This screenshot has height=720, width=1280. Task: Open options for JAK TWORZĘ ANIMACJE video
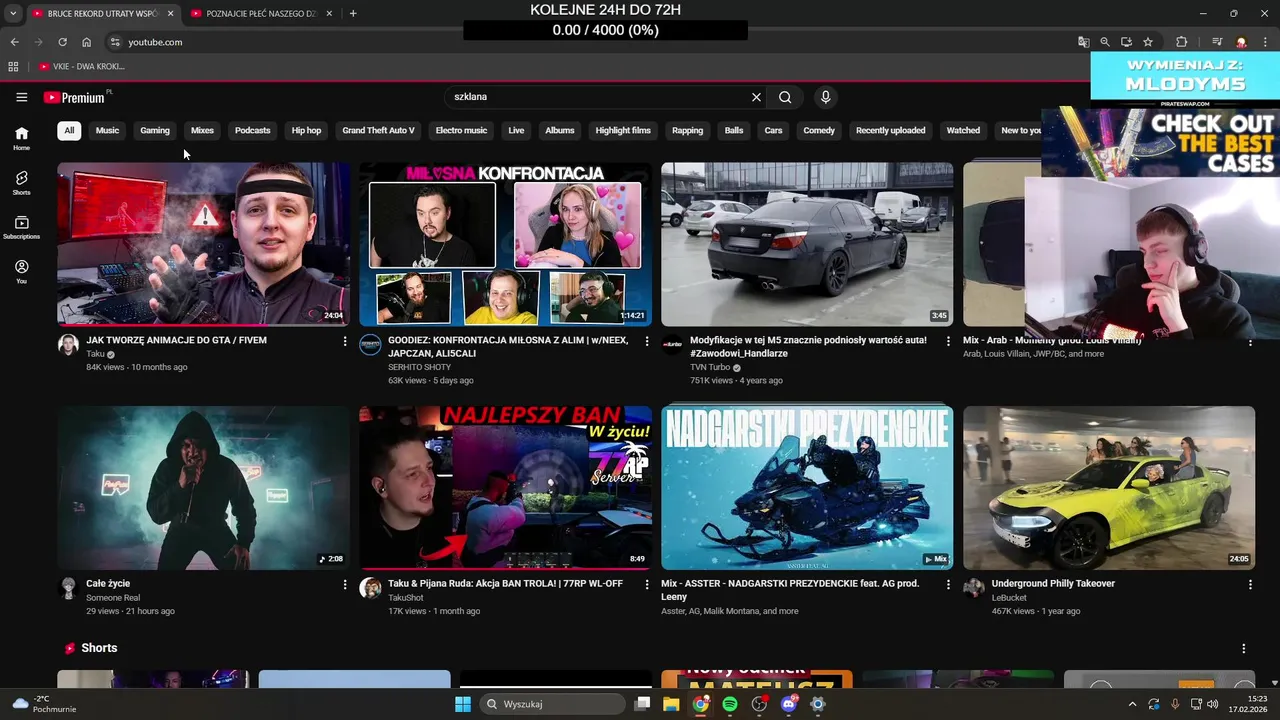[x=345, y=341]
